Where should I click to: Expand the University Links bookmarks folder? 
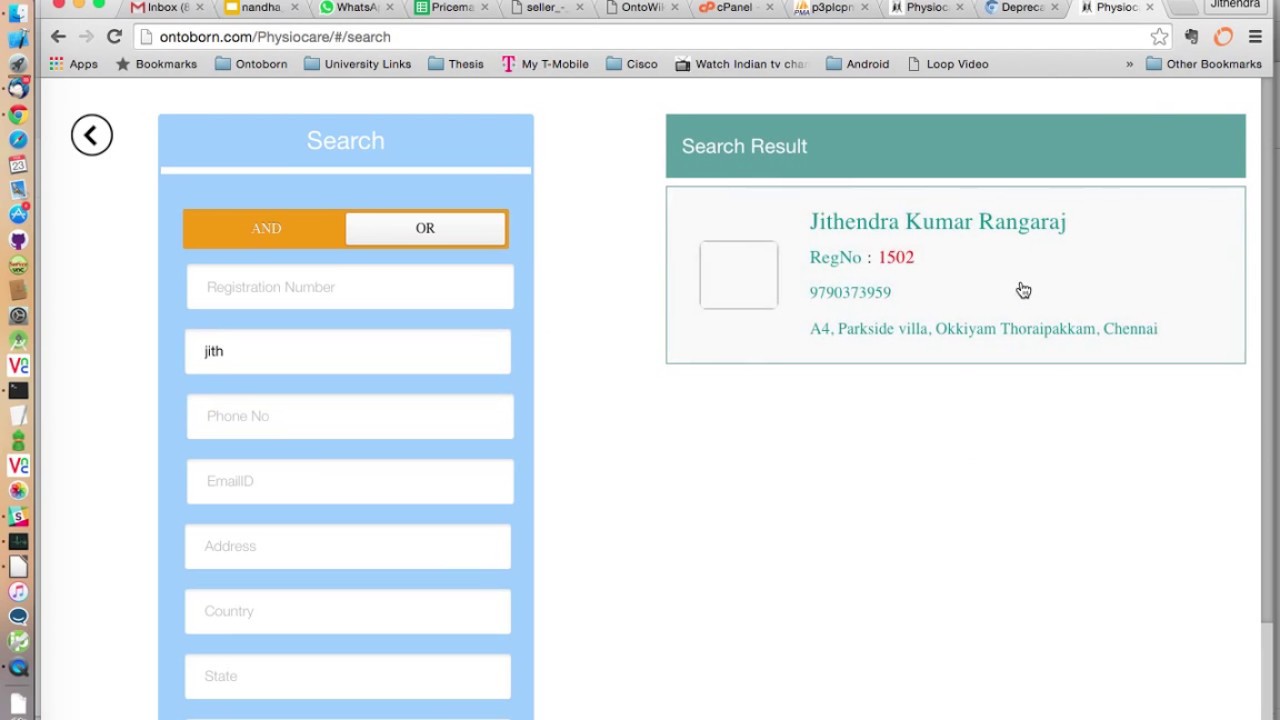coord(357,64)
